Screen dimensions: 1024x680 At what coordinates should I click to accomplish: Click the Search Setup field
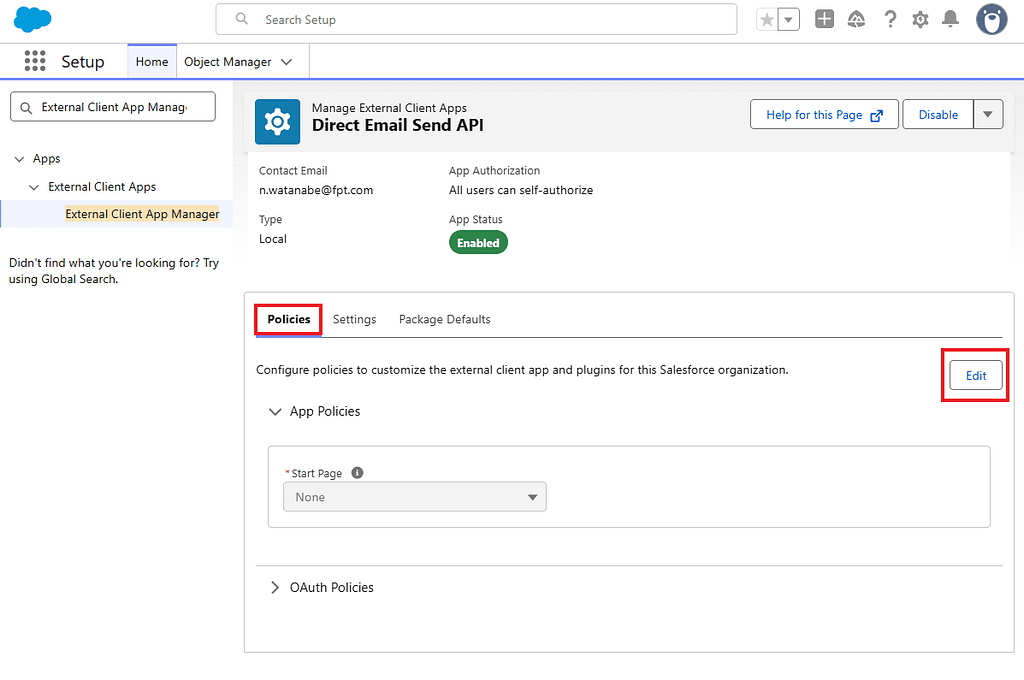click(x=476, y=20)
